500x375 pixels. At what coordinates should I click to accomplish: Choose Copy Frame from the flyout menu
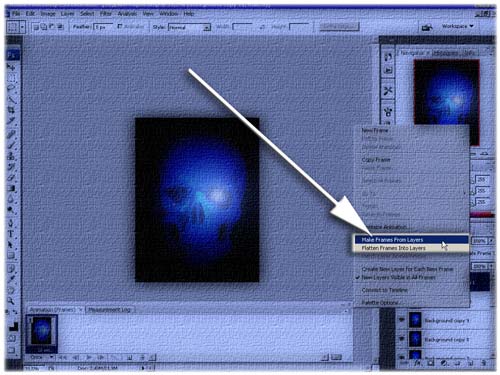point(376,160)
